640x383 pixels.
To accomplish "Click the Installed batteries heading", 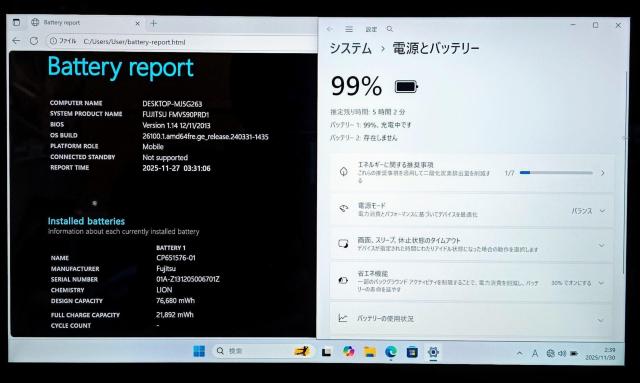I will pos(86,221).
